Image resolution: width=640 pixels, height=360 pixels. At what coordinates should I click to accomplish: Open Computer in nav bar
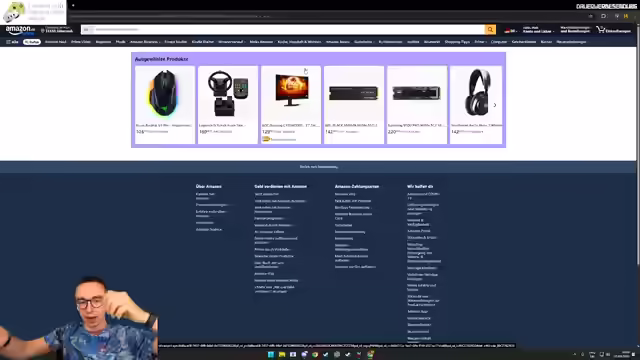[499, 42]
